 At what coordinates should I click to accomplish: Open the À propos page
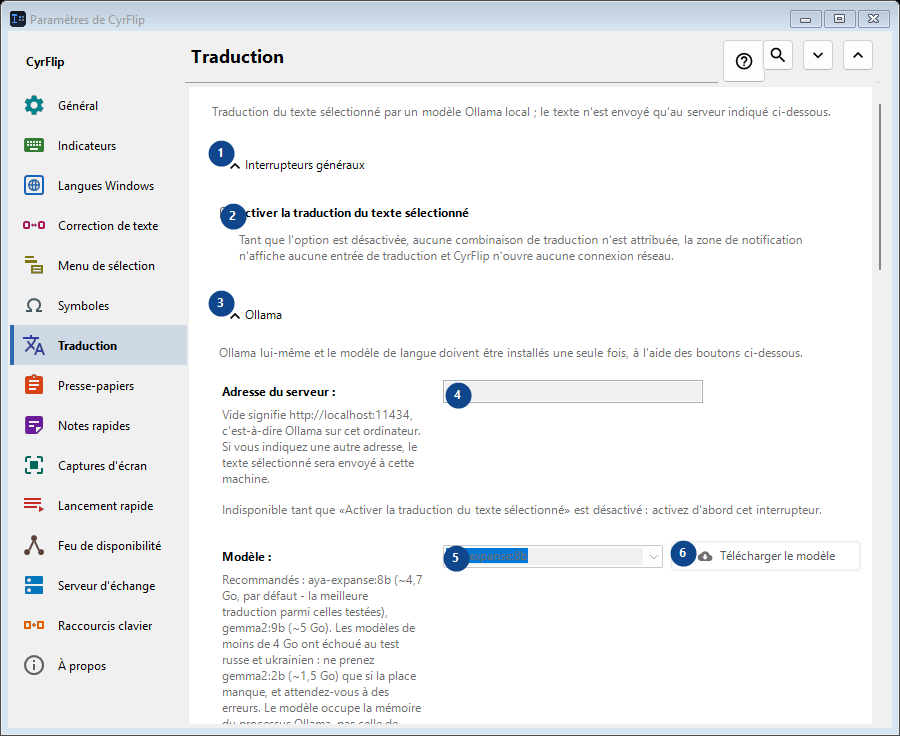click(99, 665)
